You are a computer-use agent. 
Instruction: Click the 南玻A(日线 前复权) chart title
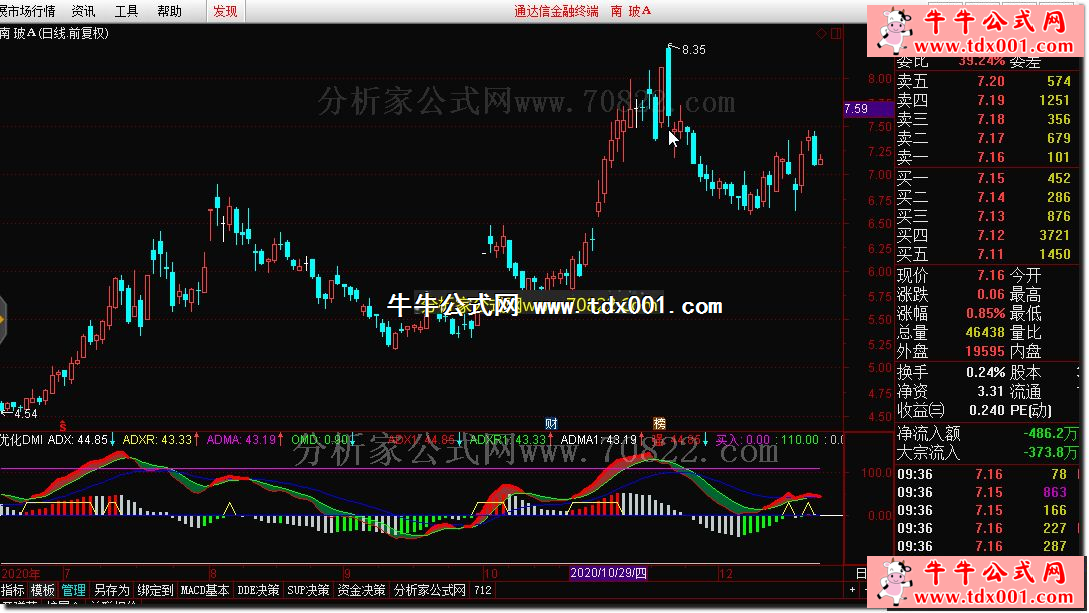pyautogui.click(x=54, y=33)
